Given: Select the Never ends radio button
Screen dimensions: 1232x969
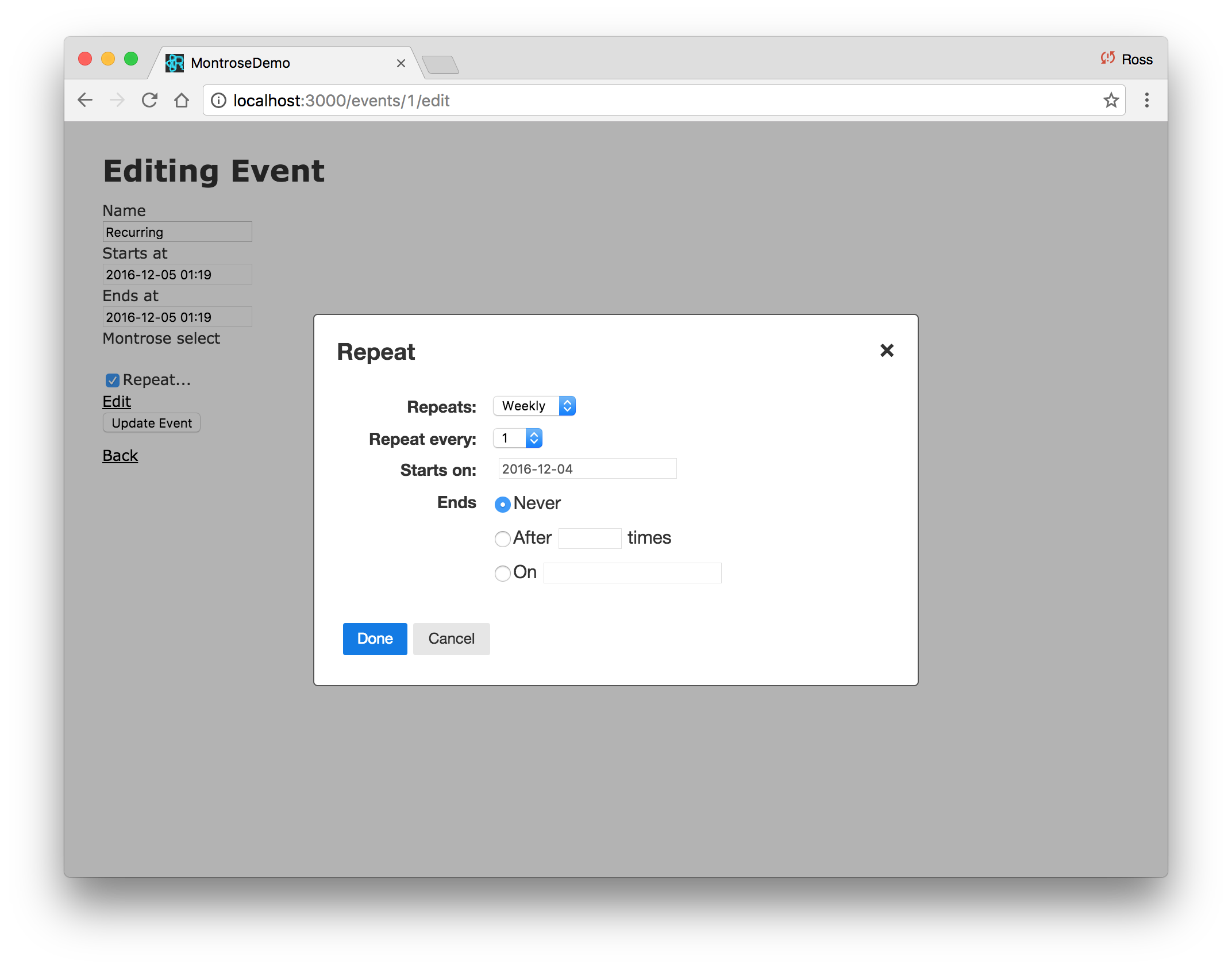Looking at the screenshot, I should click(503, 505).
